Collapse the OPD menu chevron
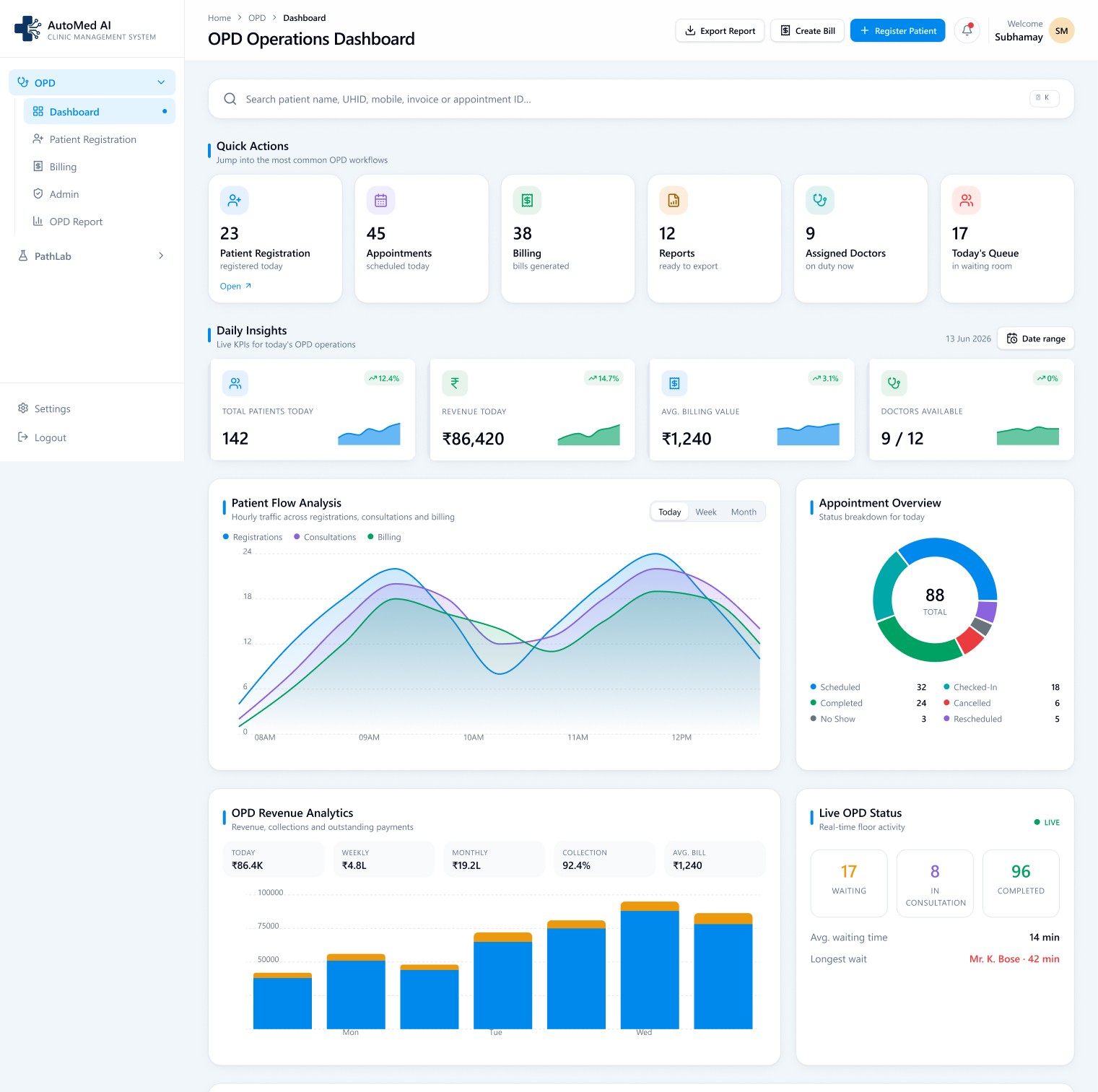The image size is (1098, 1092). pyautogui.click(x=161, y=82)
